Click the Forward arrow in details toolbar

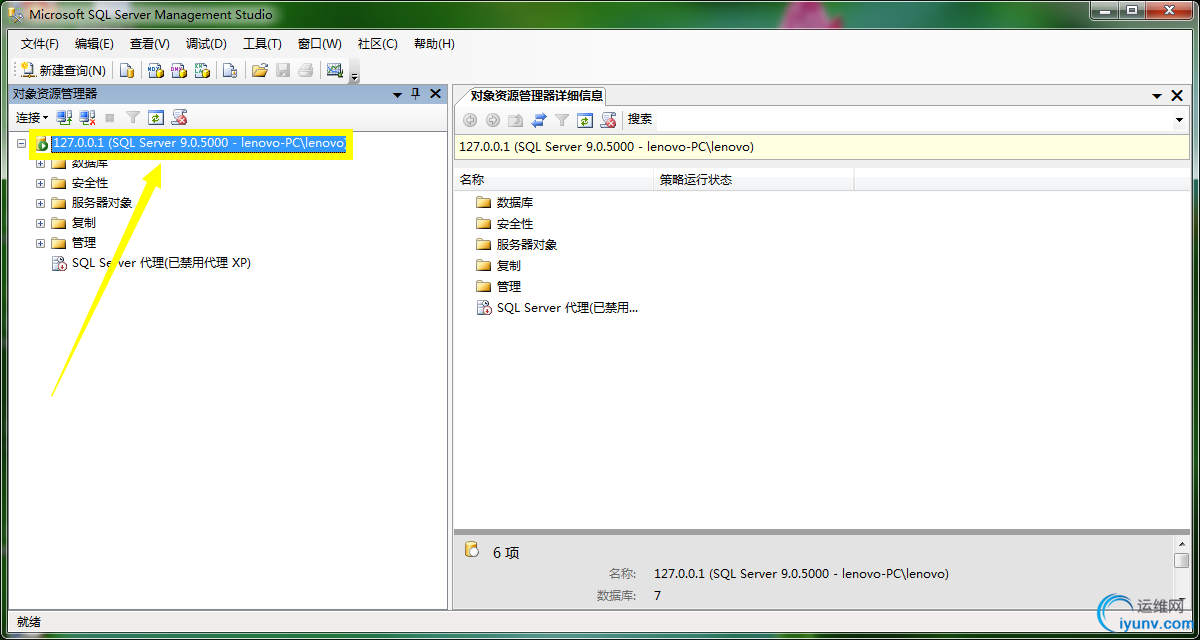493,120
